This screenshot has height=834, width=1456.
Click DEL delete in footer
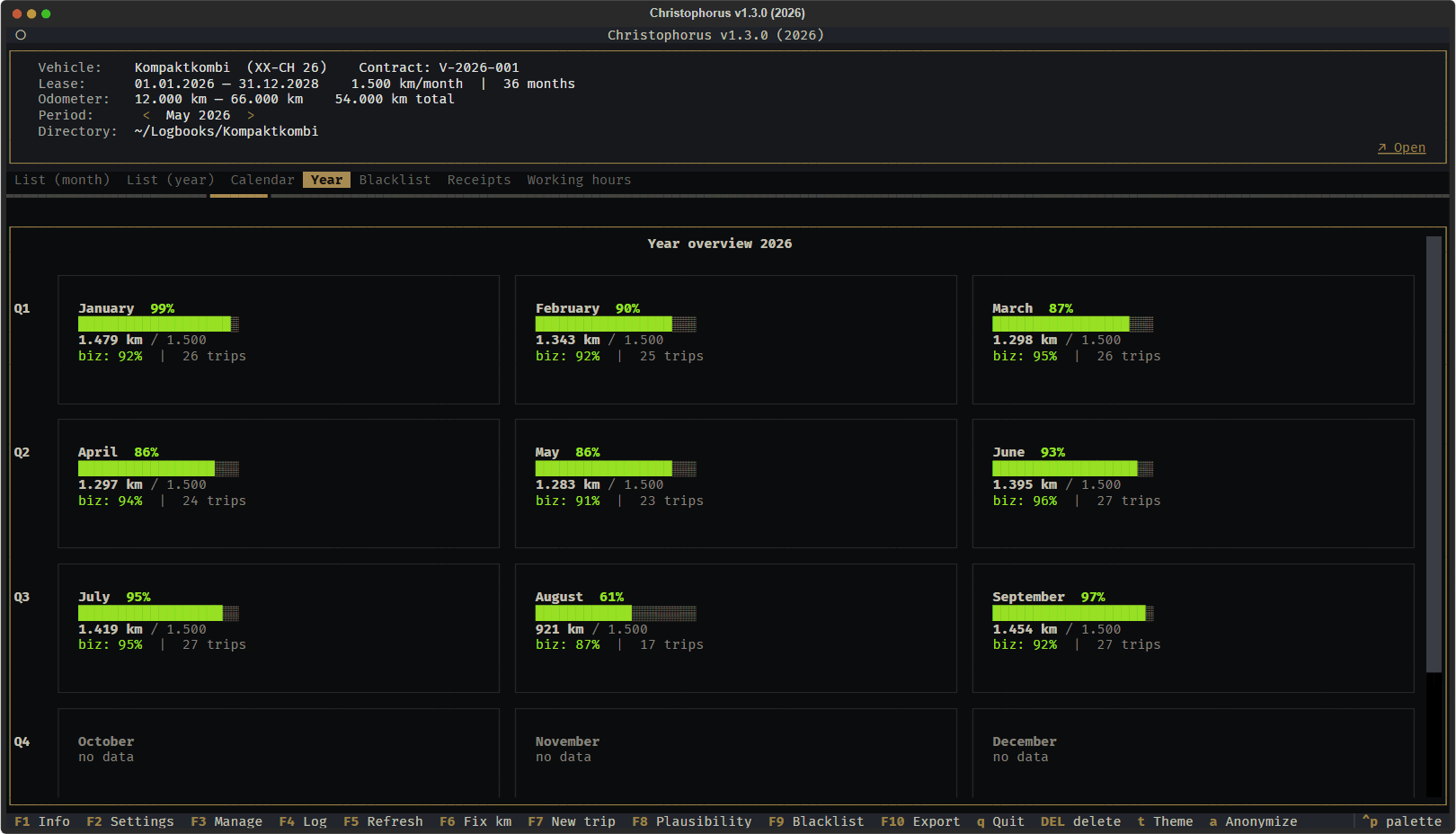point(1080,821)
